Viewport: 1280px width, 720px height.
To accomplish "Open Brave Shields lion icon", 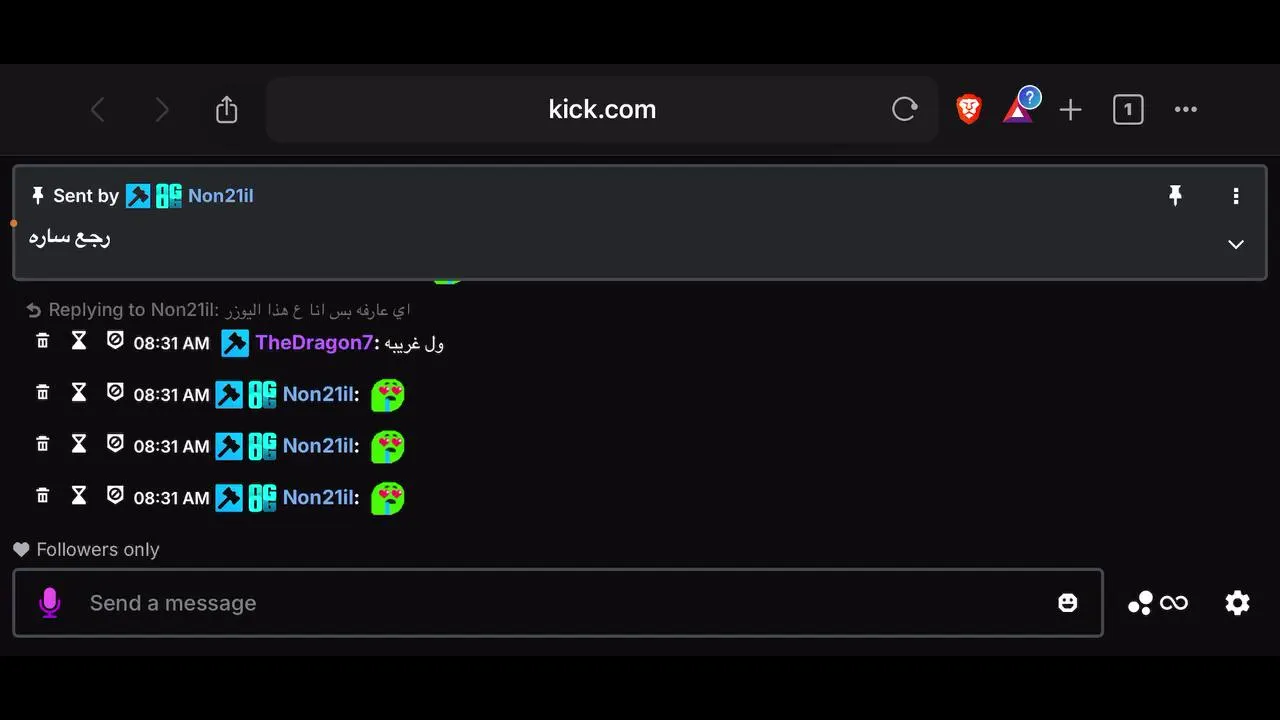I will 969,109.
